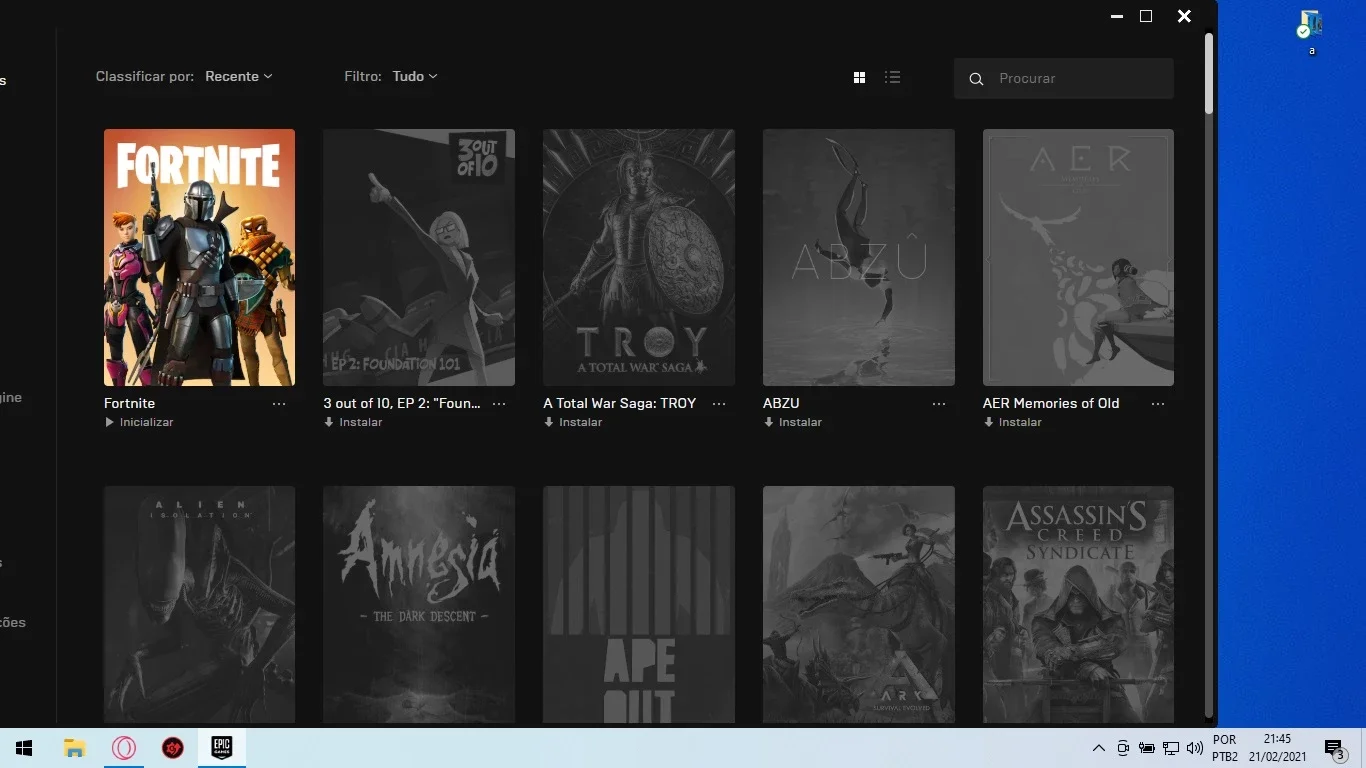The image size is (1366, 768).
Task: Click the library vertical scrollbar
Action: 1209,74
